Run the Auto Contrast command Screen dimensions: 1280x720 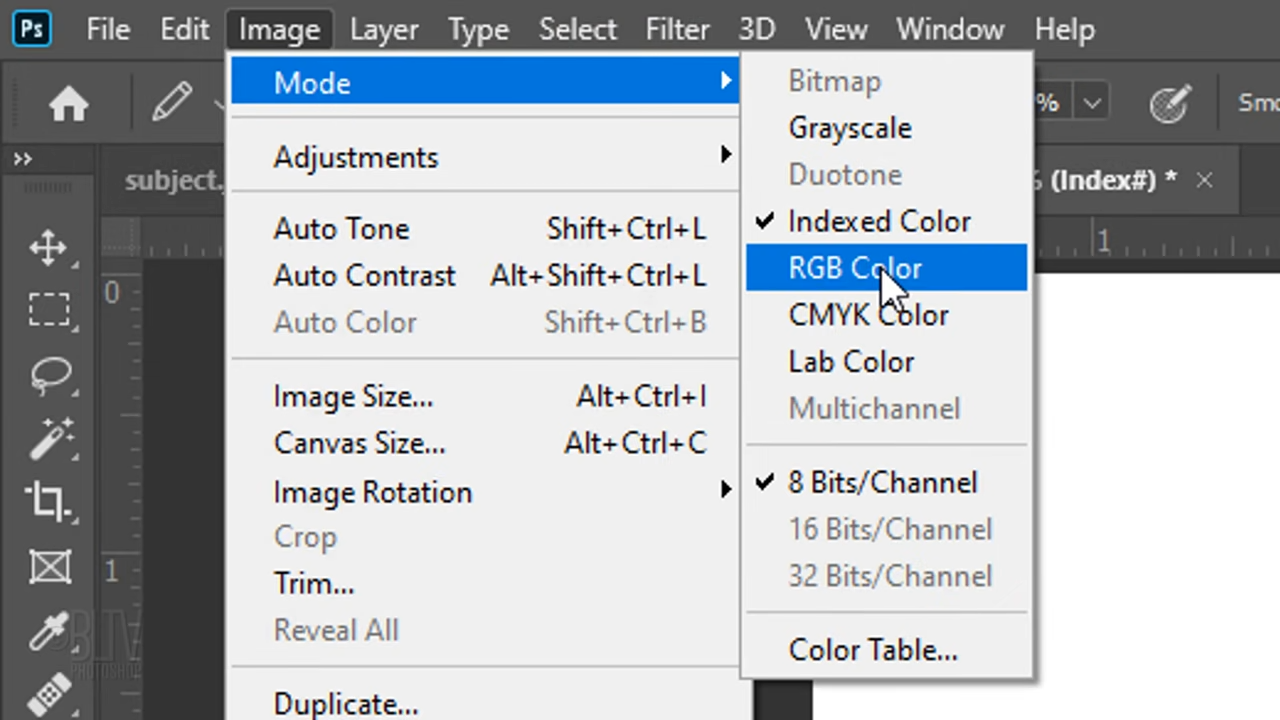coord(364,276)
